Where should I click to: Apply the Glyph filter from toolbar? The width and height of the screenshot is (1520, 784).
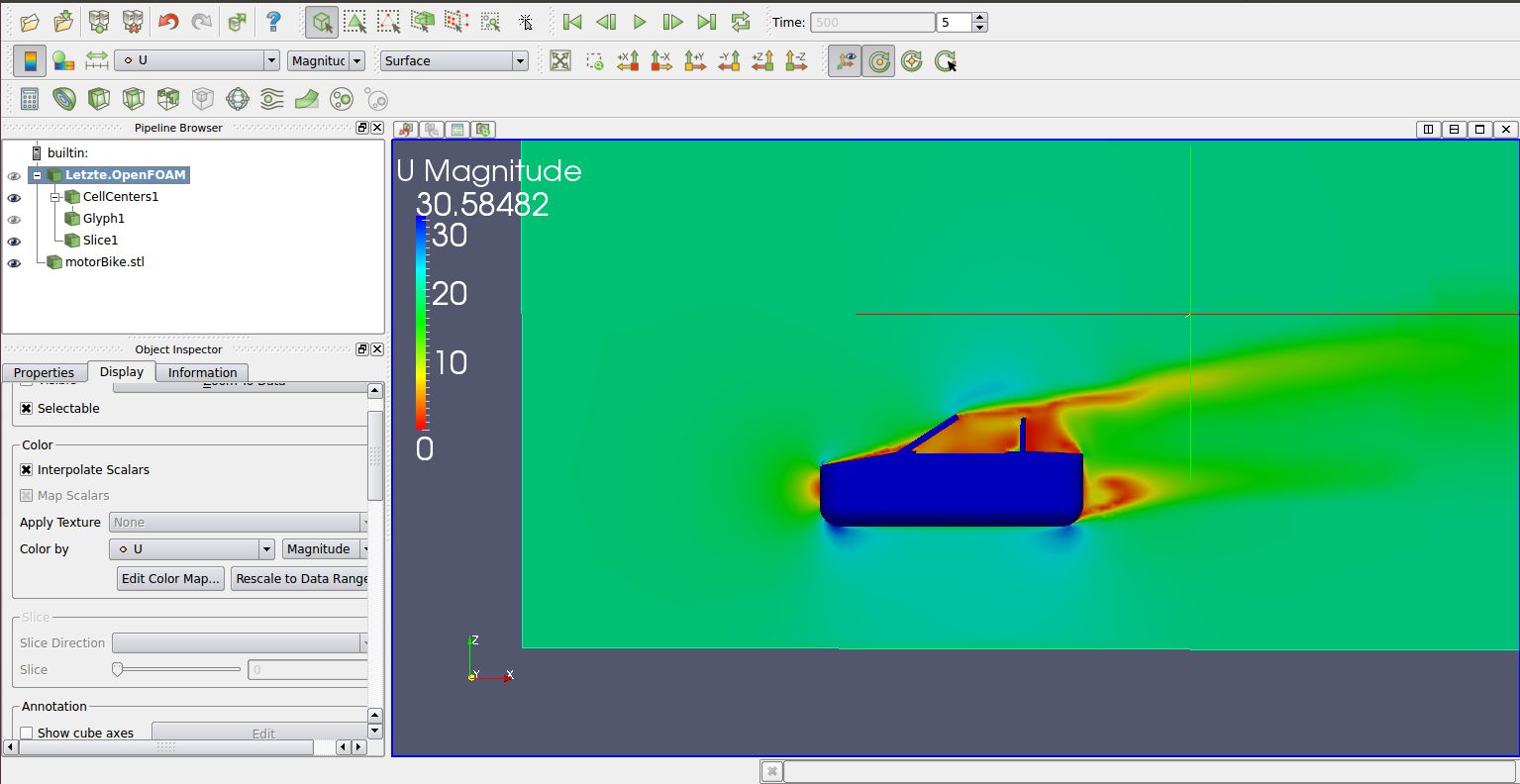click(238, 99)
